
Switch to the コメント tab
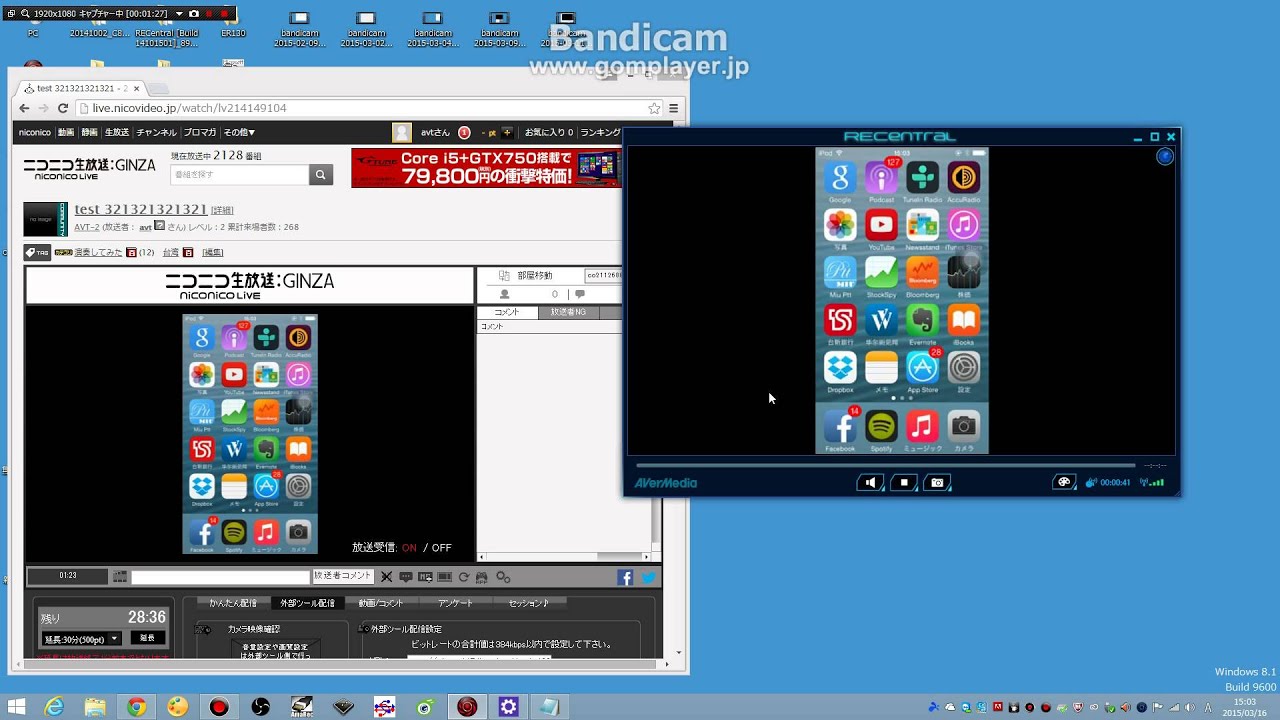pyautogui.click(x=507, y=312)
